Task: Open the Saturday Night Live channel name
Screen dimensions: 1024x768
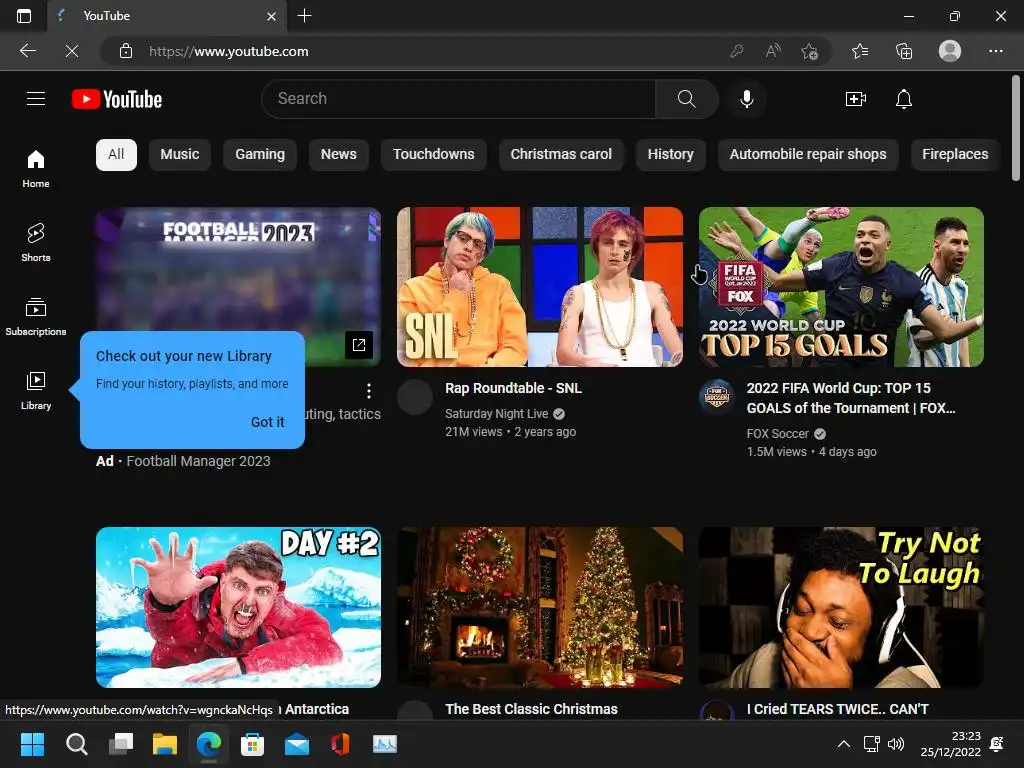Action: (x=496, y=413)
